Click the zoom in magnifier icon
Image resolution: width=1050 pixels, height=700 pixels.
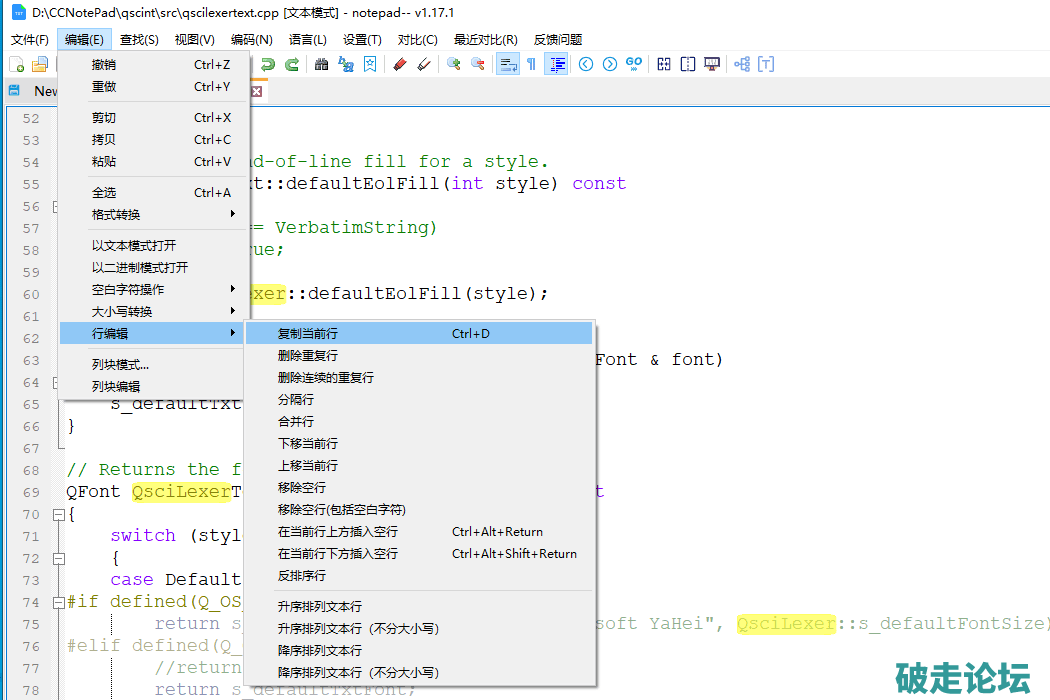(454, 64)
